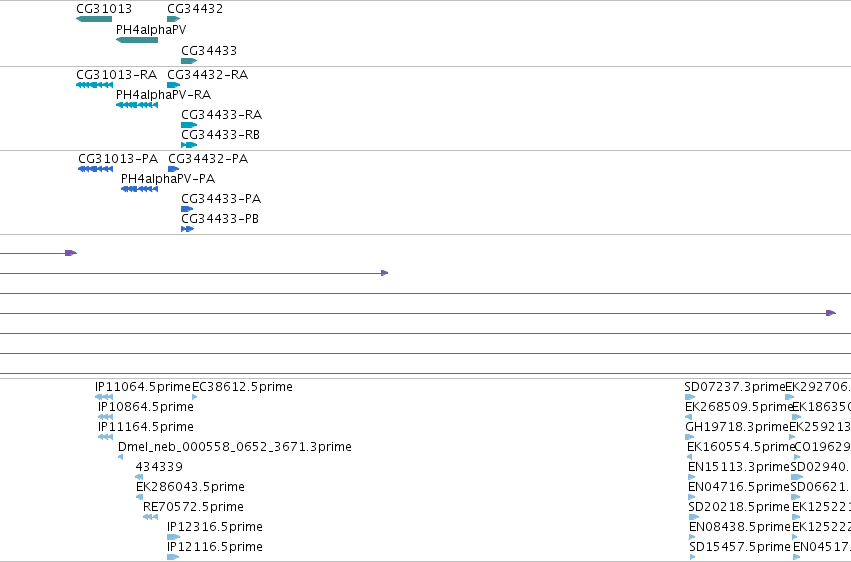851x562 pixels.
Task: Click the longest purple arrowhead near right edge
Action: [830, 313]
